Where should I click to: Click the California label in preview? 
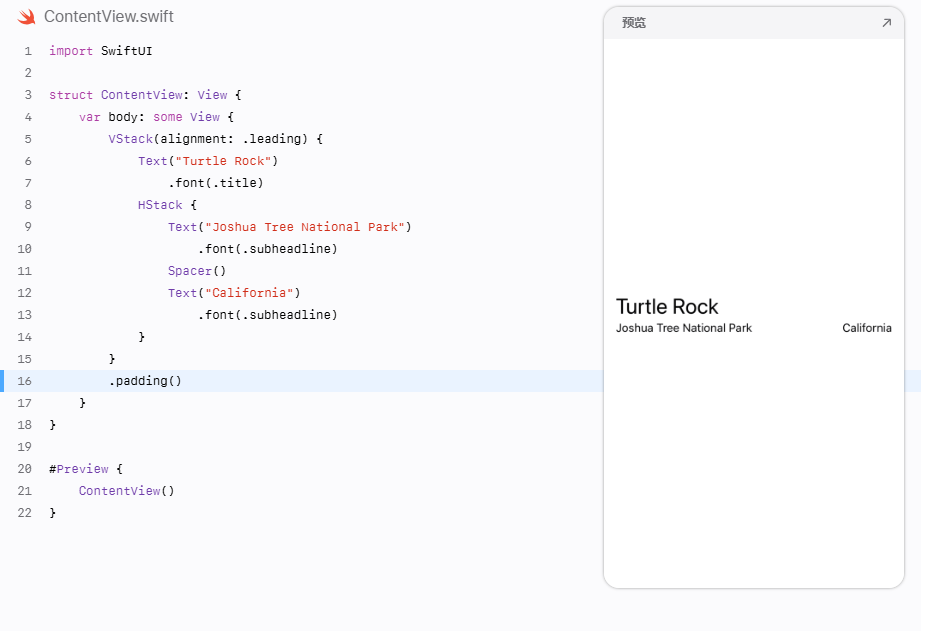click(x=867, y=328)
